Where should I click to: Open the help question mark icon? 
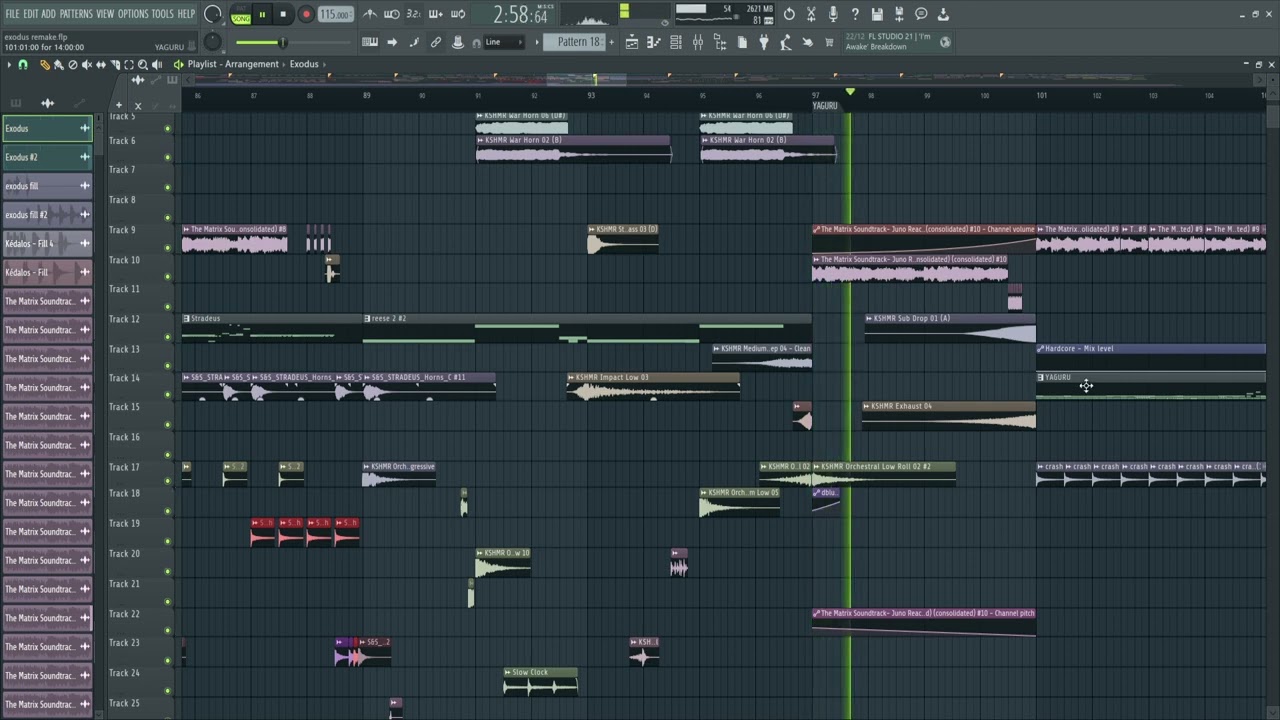pyautogui.click(x=855, y=14)
